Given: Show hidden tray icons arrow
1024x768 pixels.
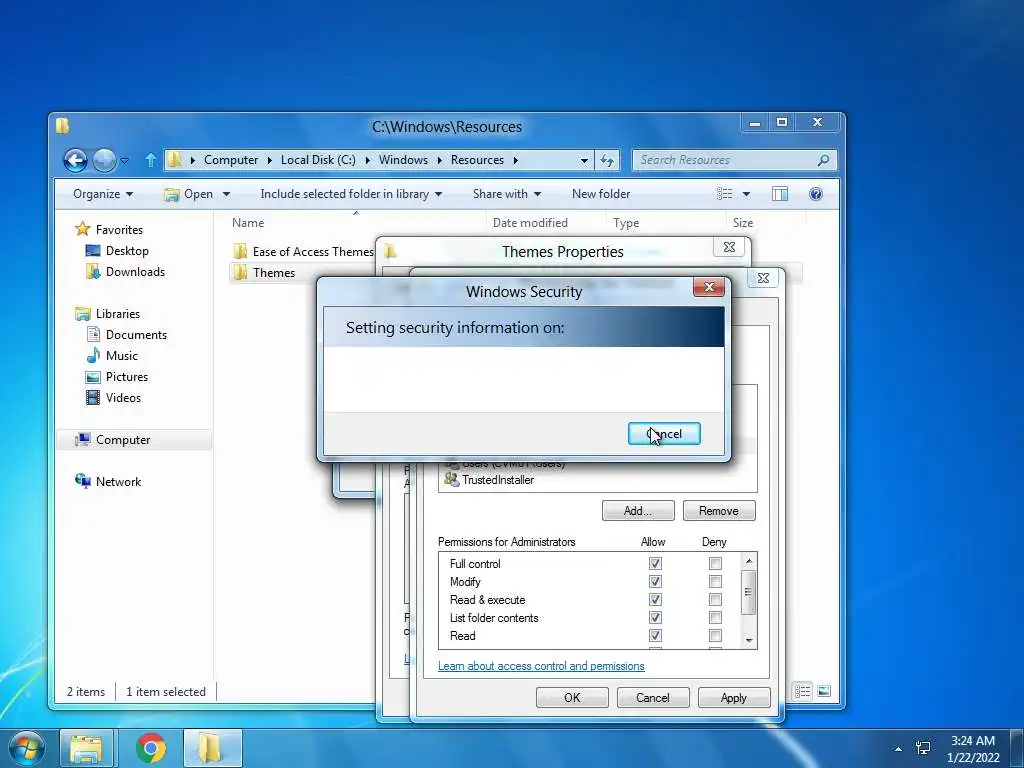Looking at the screenshot, I should (899, 749).
